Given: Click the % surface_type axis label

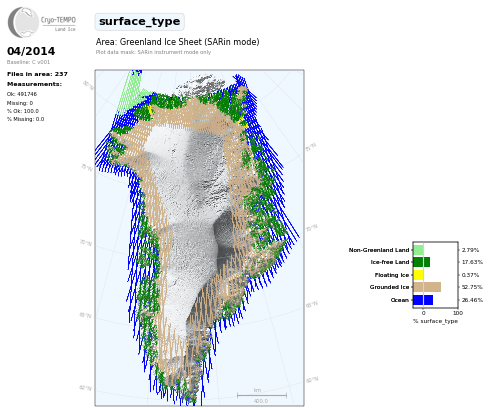Looking at the screenshot, I should [x=435, y=321].
